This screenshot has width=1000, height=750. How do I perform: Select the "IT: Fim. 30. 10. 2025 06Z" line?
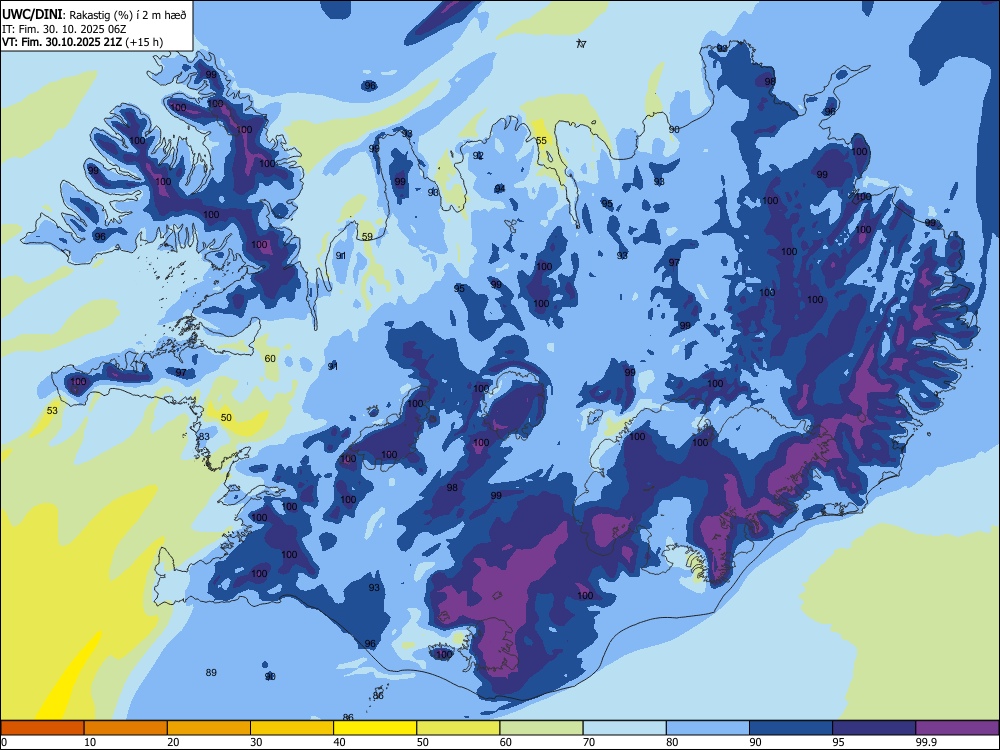[x=64, y=29]
